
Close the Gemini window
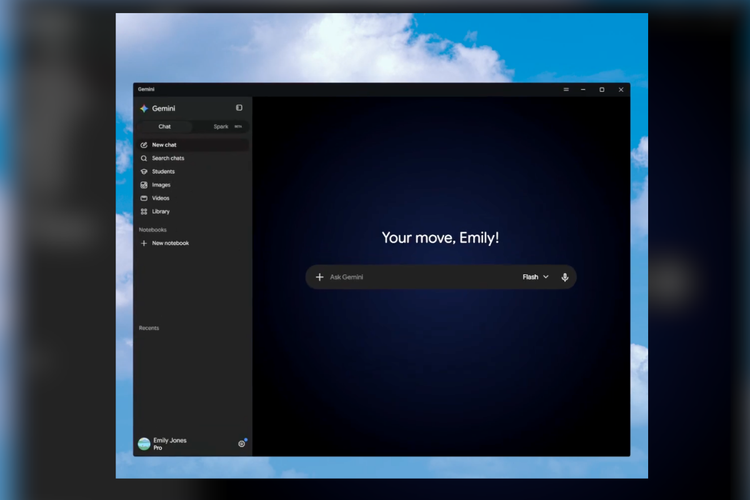click(x=621, y=89)
